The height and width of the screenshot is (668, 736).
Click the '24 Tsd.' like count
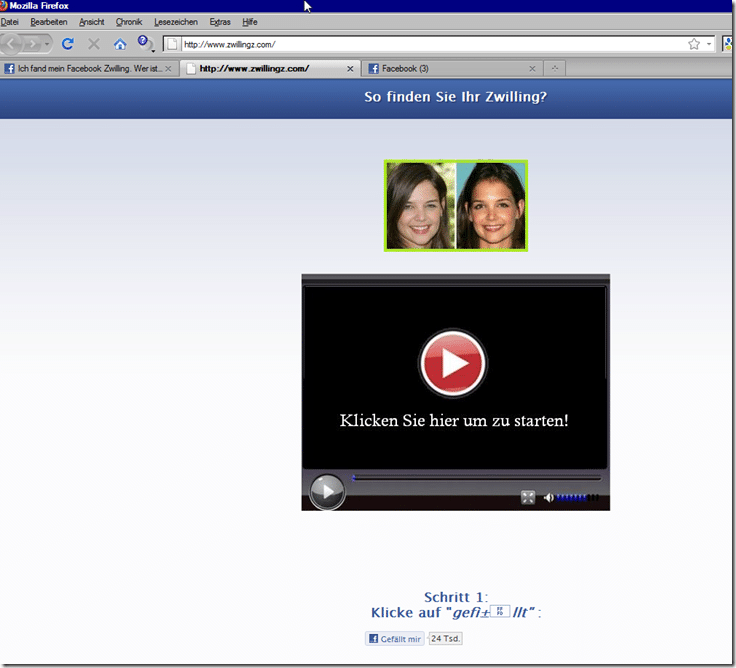click(445, 638)
